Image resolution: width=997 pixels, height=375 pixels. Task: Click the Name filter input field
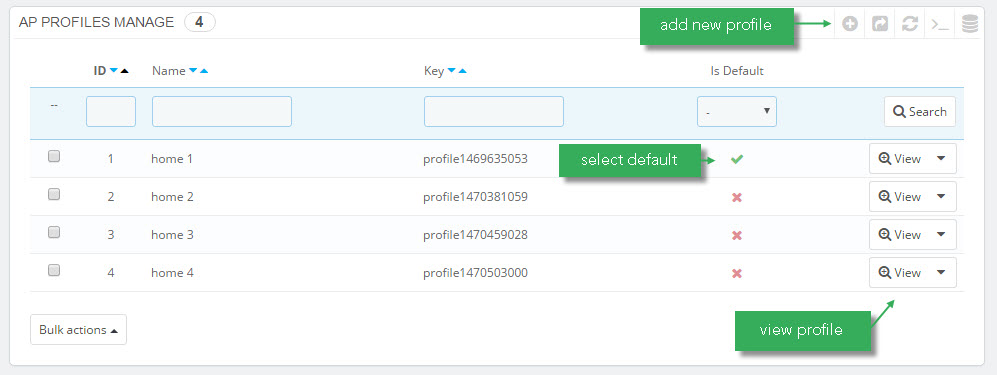222,111
